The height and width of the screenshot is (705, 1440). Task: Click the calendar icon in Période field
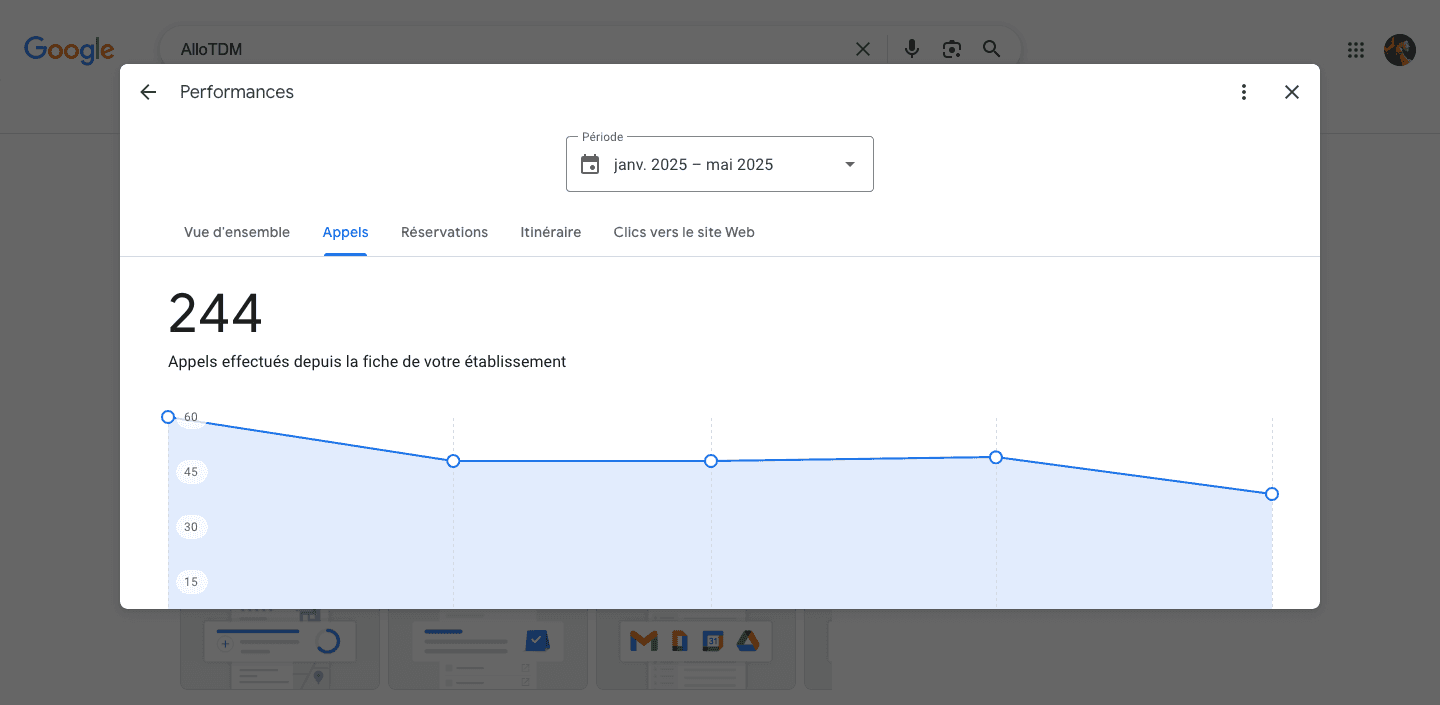coord(590,165)
